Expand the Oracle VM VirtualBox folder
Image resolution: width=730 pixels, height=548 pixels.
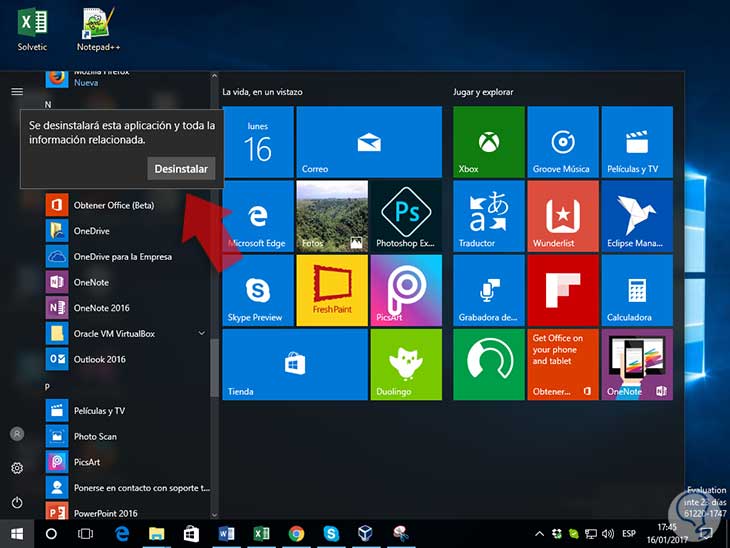202,333
